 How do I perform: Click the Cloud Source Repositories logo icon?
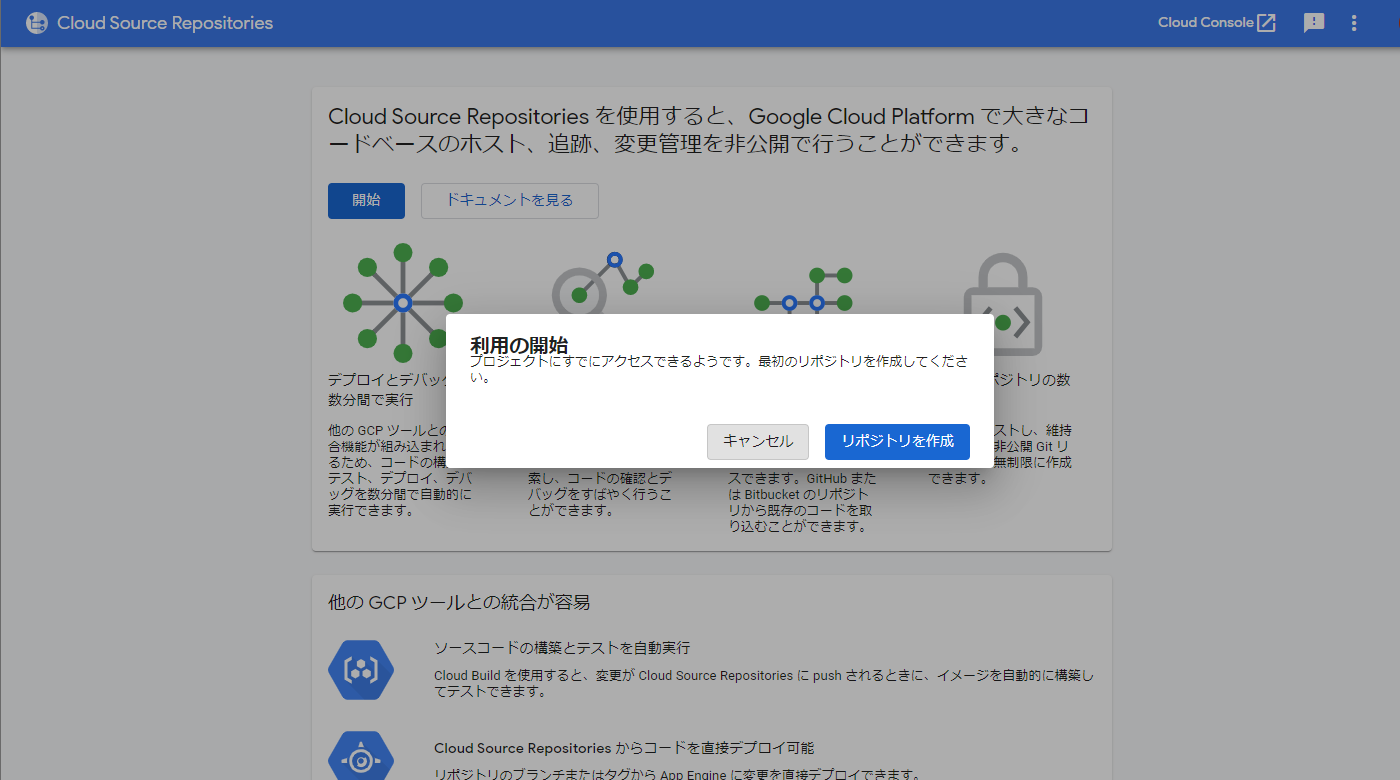coord(37,23)
